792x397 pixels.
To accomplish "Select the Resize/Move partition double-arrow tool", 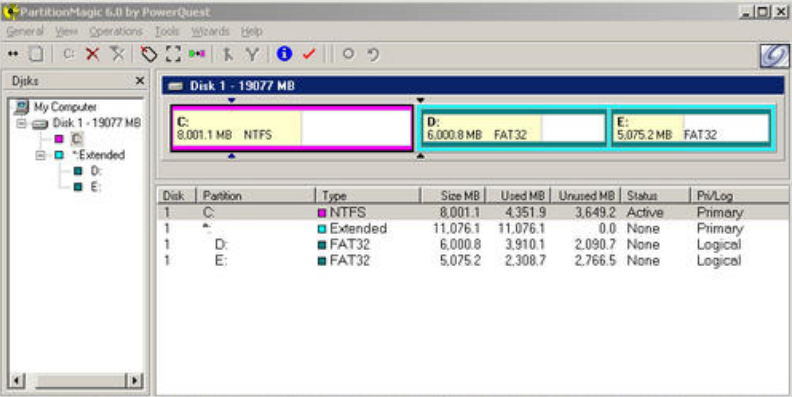I will click(13, 54).
